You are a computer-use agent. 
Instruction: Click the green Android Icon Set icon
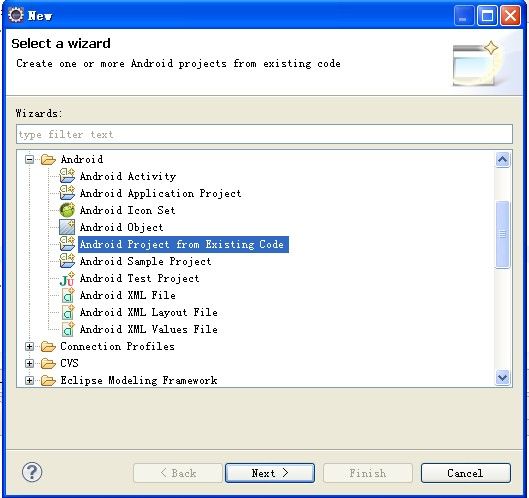(67, 210)
